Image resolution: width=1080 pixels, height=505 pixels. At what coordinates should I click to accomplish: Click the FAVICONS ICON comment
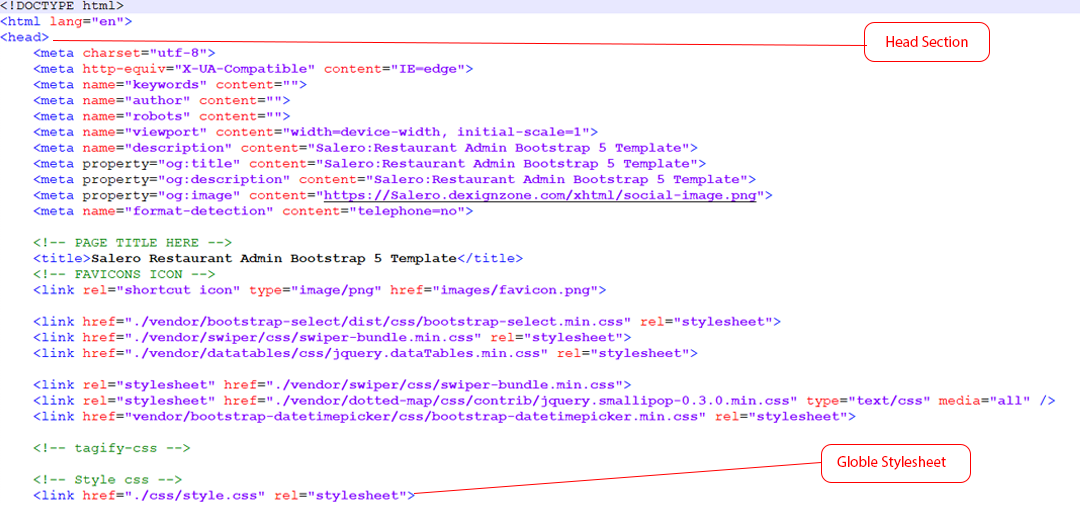(x=124, y=274)
